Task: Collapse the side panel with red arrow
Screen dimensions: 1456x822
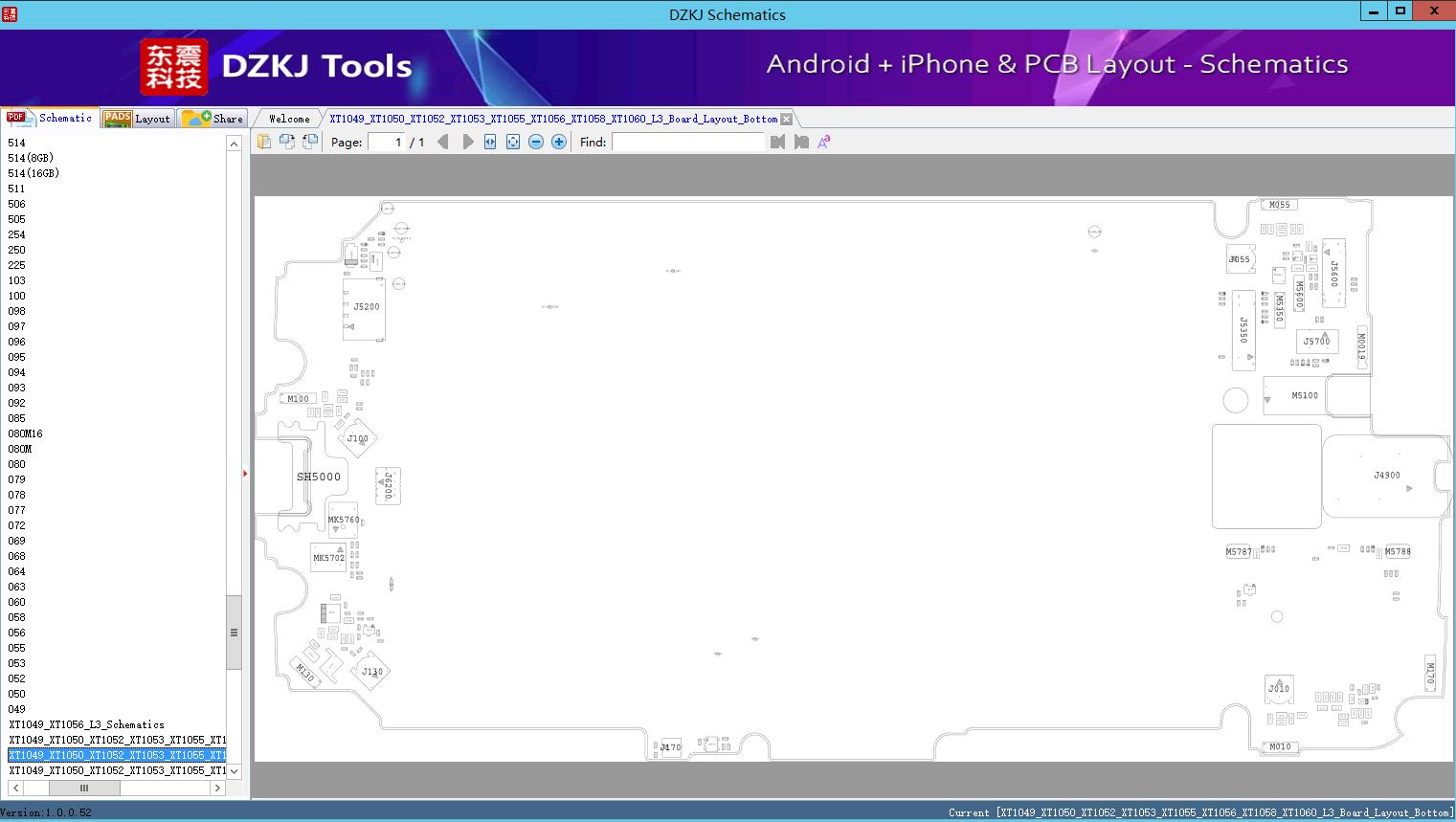Action: pyautogui.click(x=245, y=474)
